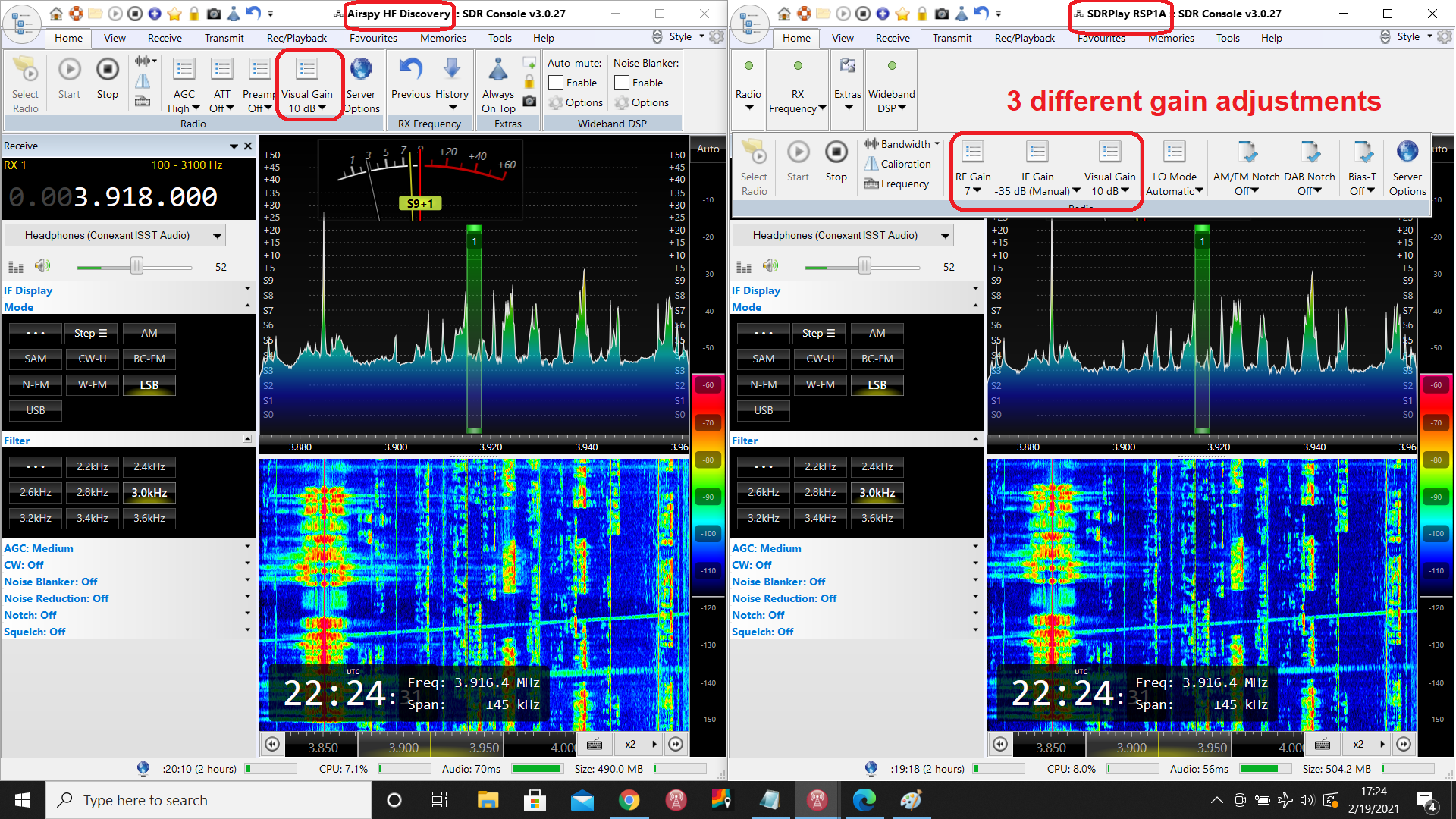The width and height of the screenshot is (1456, 819).
Task: Click the Stop radio icon in left window
Action: [x=107, y=71]
